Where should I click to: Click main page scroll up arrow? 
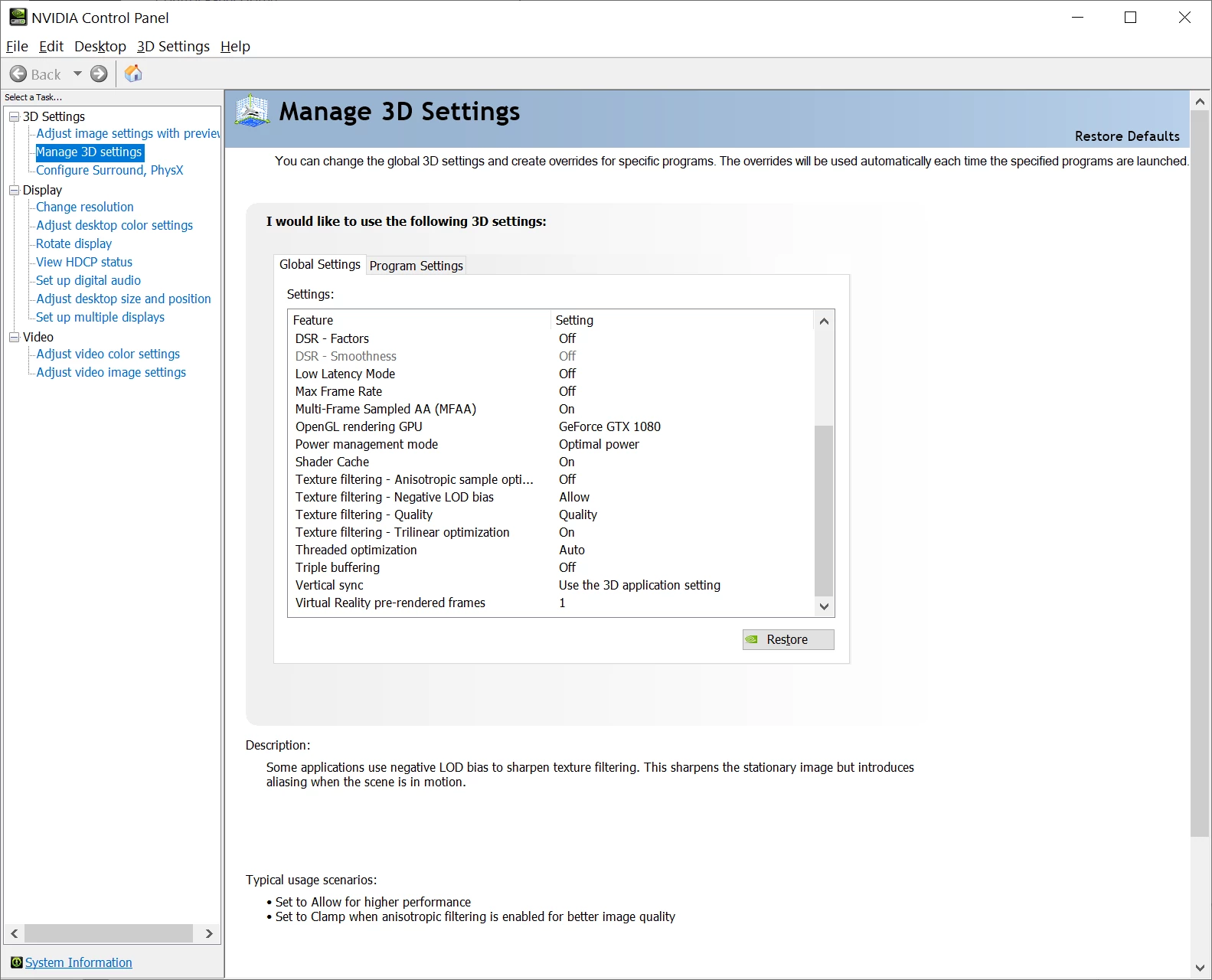tap(1200, 101)
